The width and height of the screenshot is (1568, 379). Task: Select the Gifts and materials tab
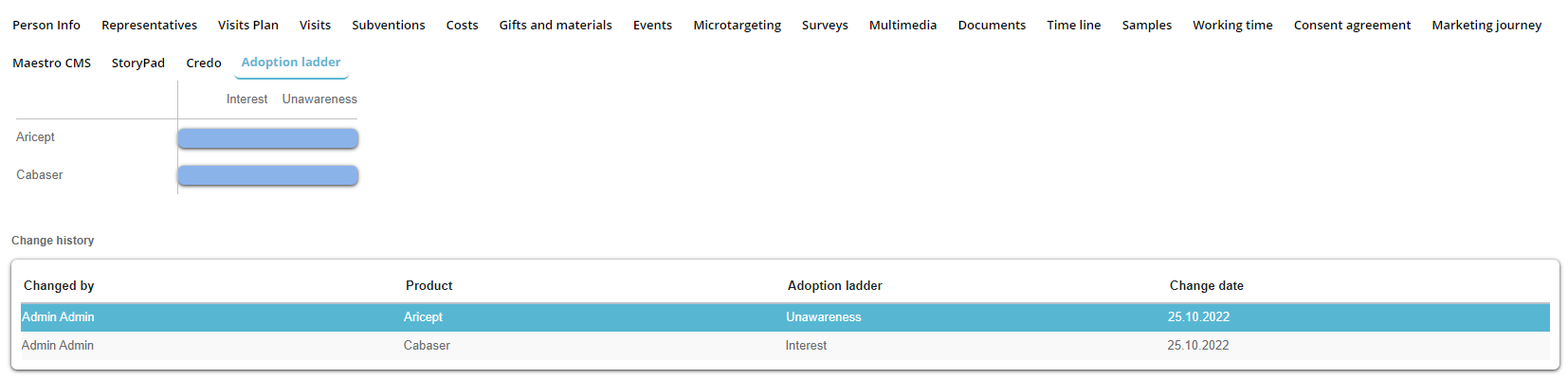[556, 26]
